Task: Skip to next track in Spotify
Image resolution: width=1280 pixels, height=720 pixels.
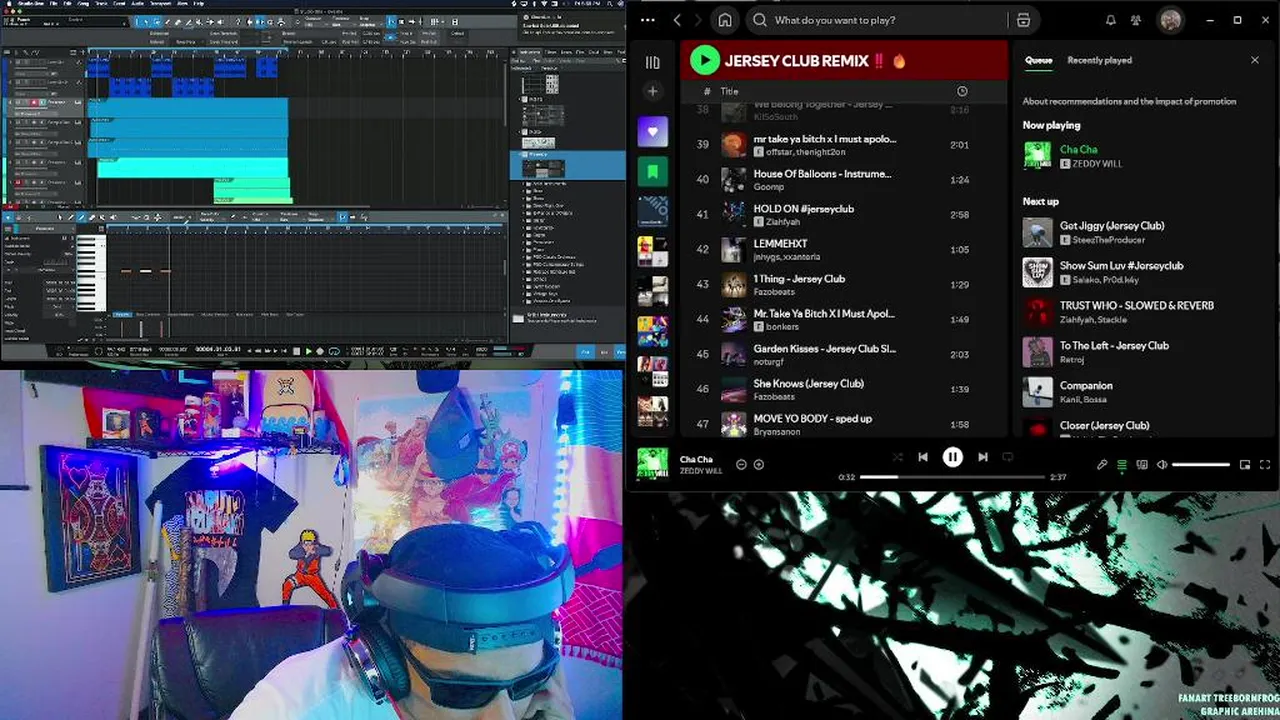Action: pos(983,457)
